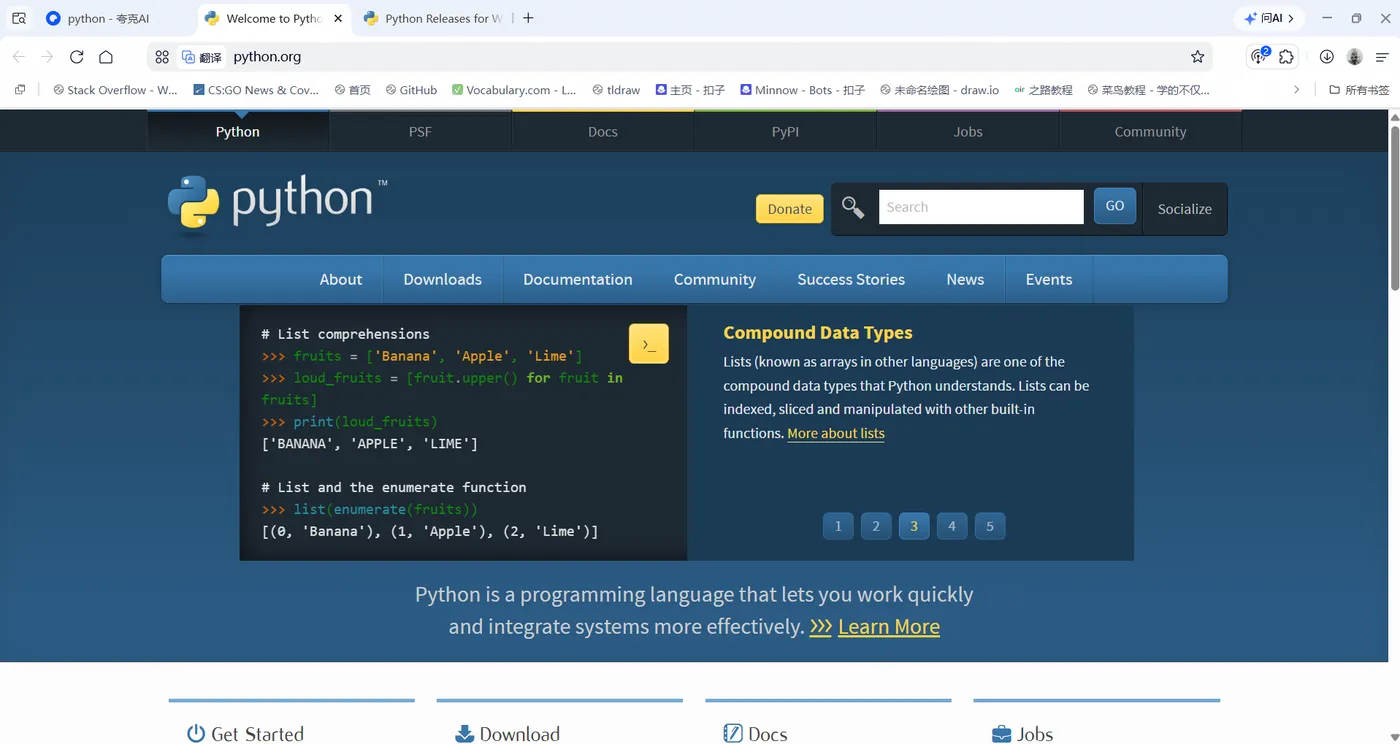Image resolution: width=1400 pixels, height=744 pixels.
Task: Open the About navigation item
Action: coord(341,279)
